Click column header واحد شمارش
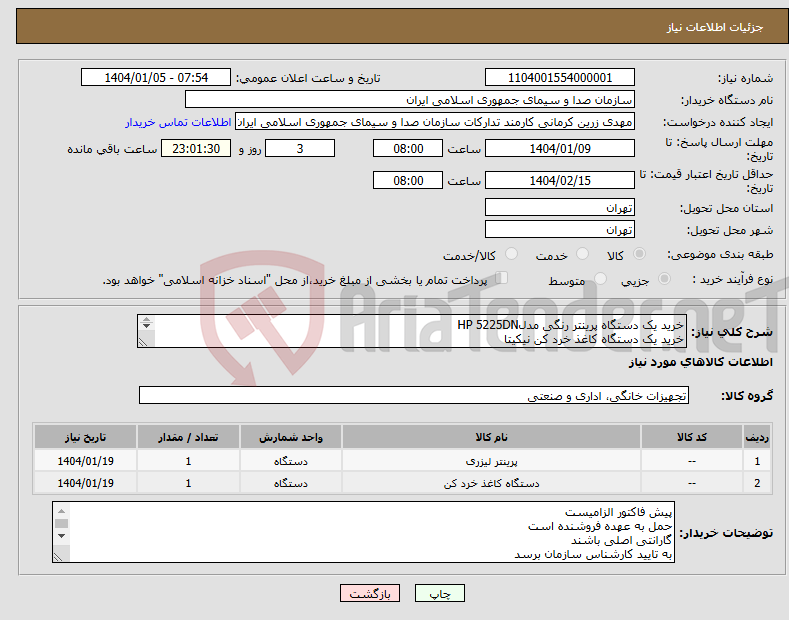Screen dimensions: 789x620 (291, 437)
